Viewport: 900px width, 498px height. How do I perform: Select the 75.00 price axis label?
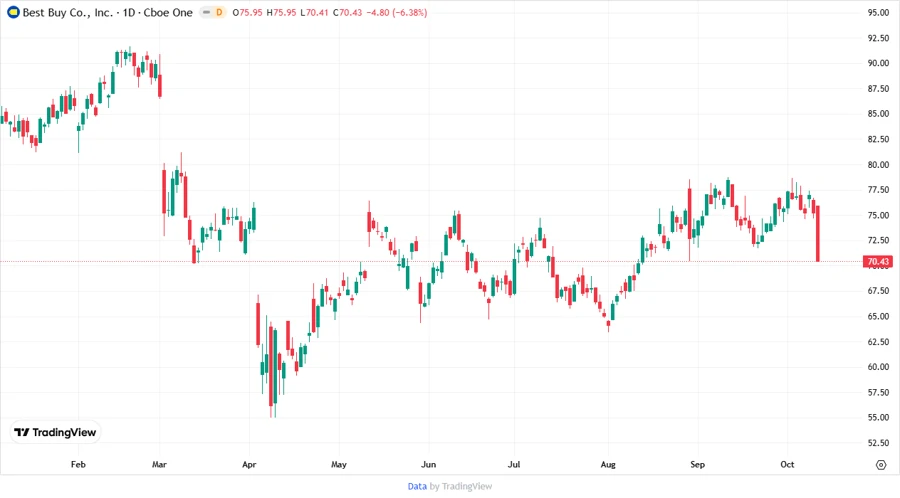point(878,215)
